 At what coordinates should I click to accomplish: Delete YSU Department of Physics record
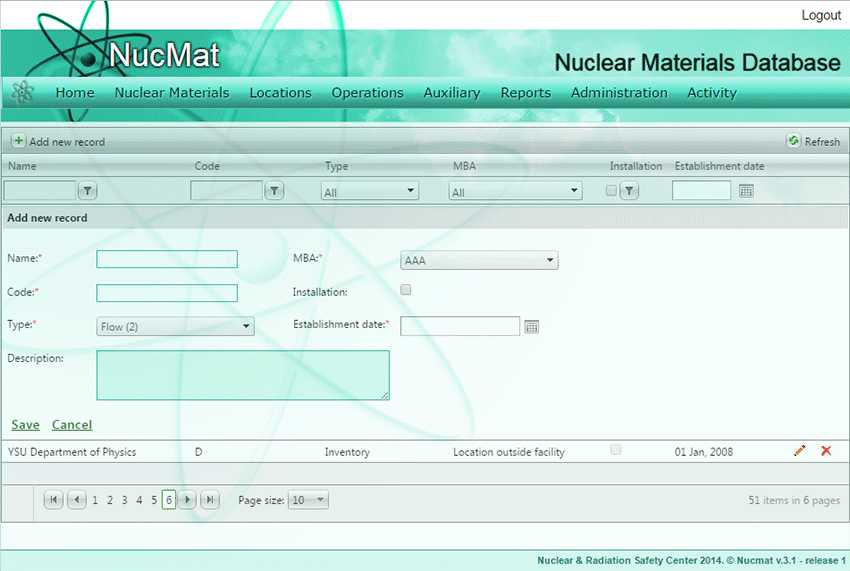tap(826, 451)
